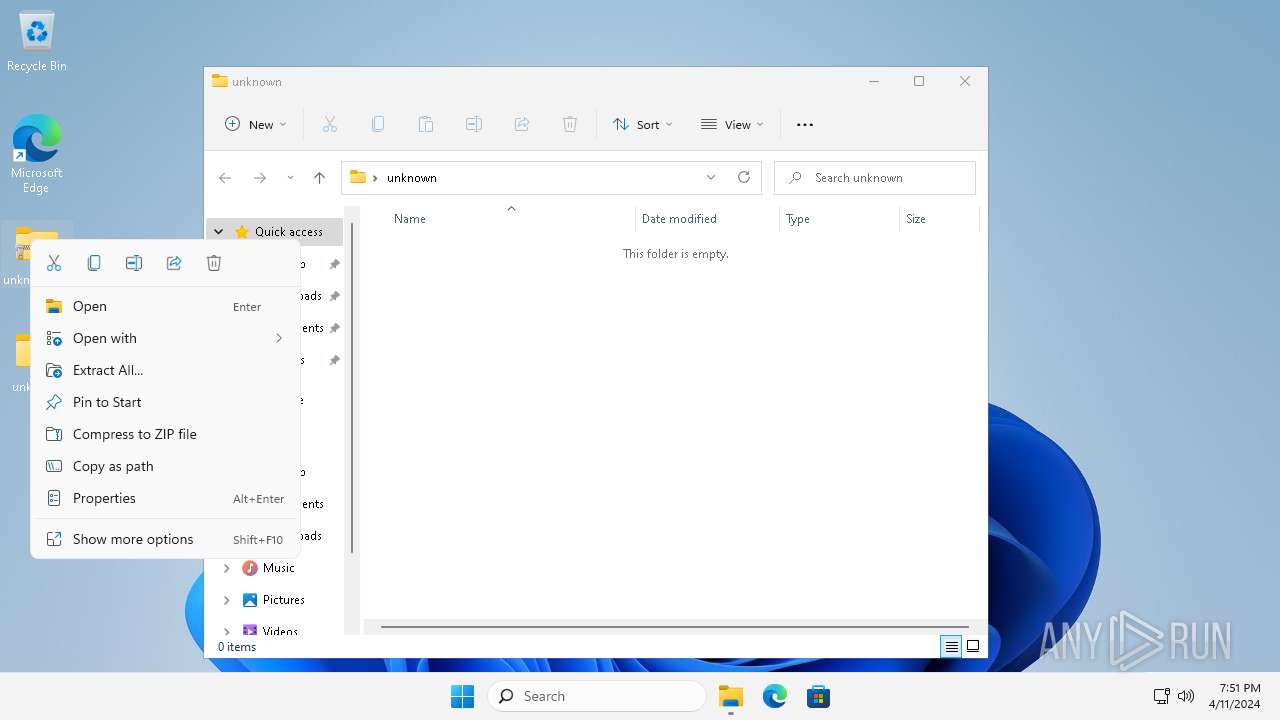Click the Up one level arrow
The height and width of the screenshot is (720, 1280).
click(x=319, y=178)
